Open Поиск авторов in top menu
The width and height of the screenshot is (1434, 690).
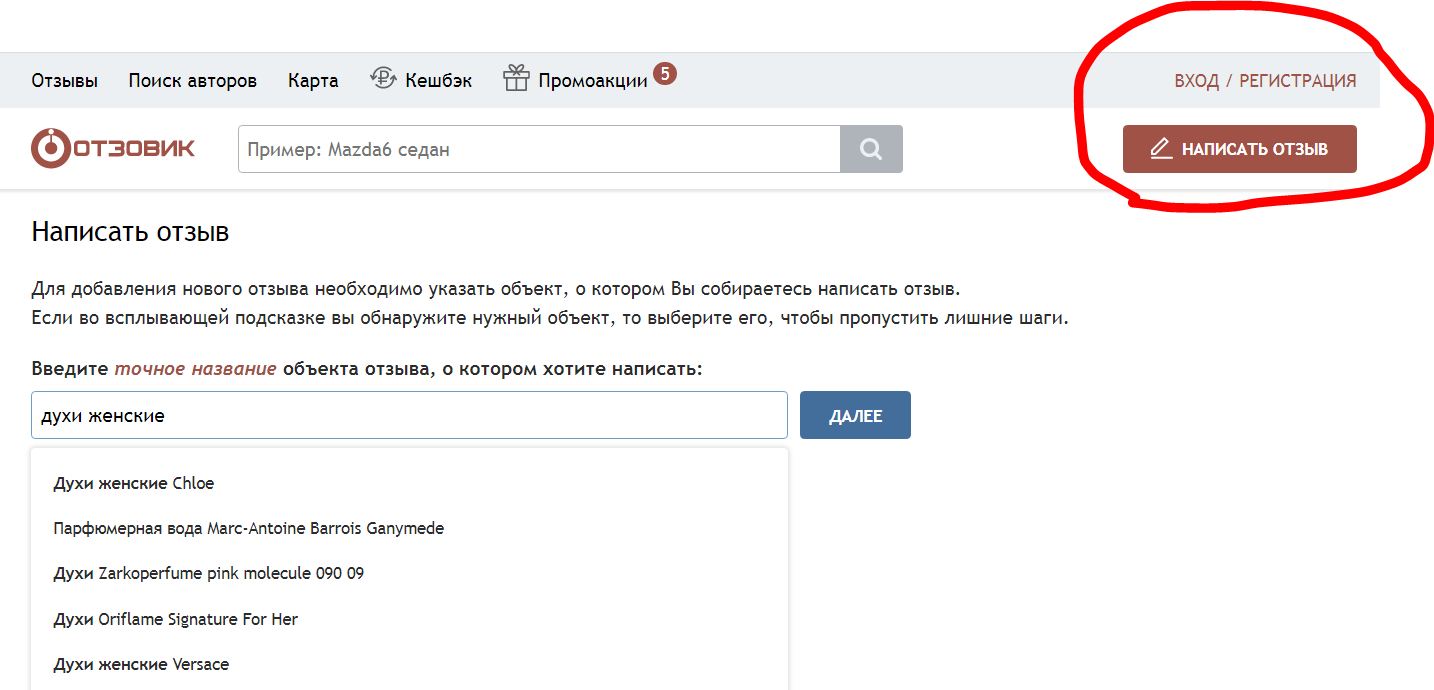pyautogui.click(x=193, y=81)
